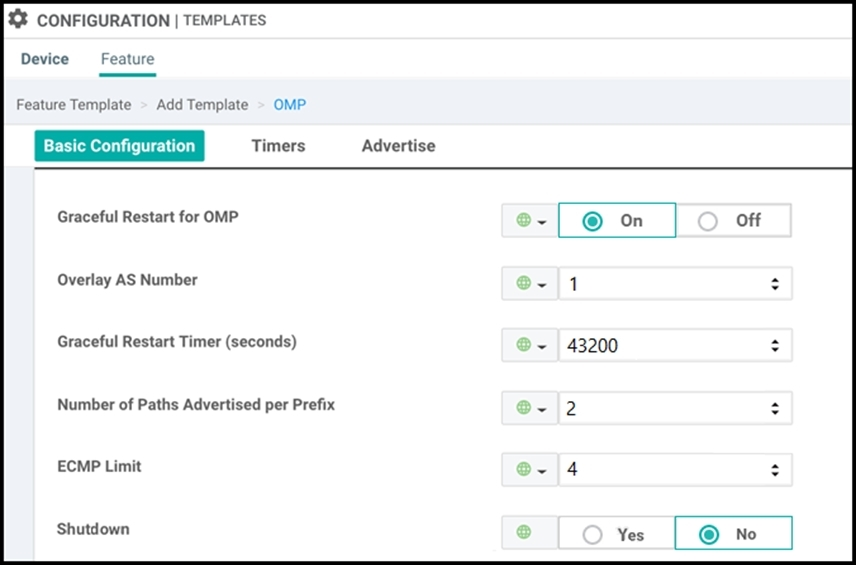The width and height of the screenshot is (856, 565).
Task: Click Feature Template breadcrumb link
Action: (74, 105)
